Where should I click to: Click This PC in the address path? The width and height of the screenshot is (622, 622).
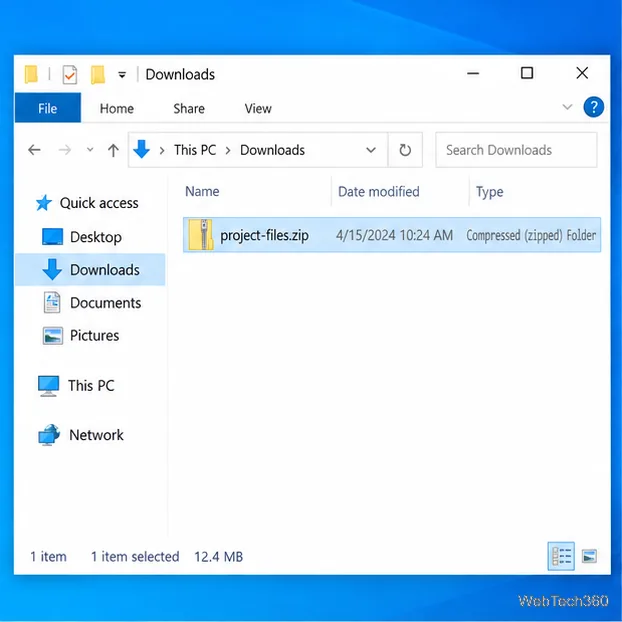click(195, 150)
